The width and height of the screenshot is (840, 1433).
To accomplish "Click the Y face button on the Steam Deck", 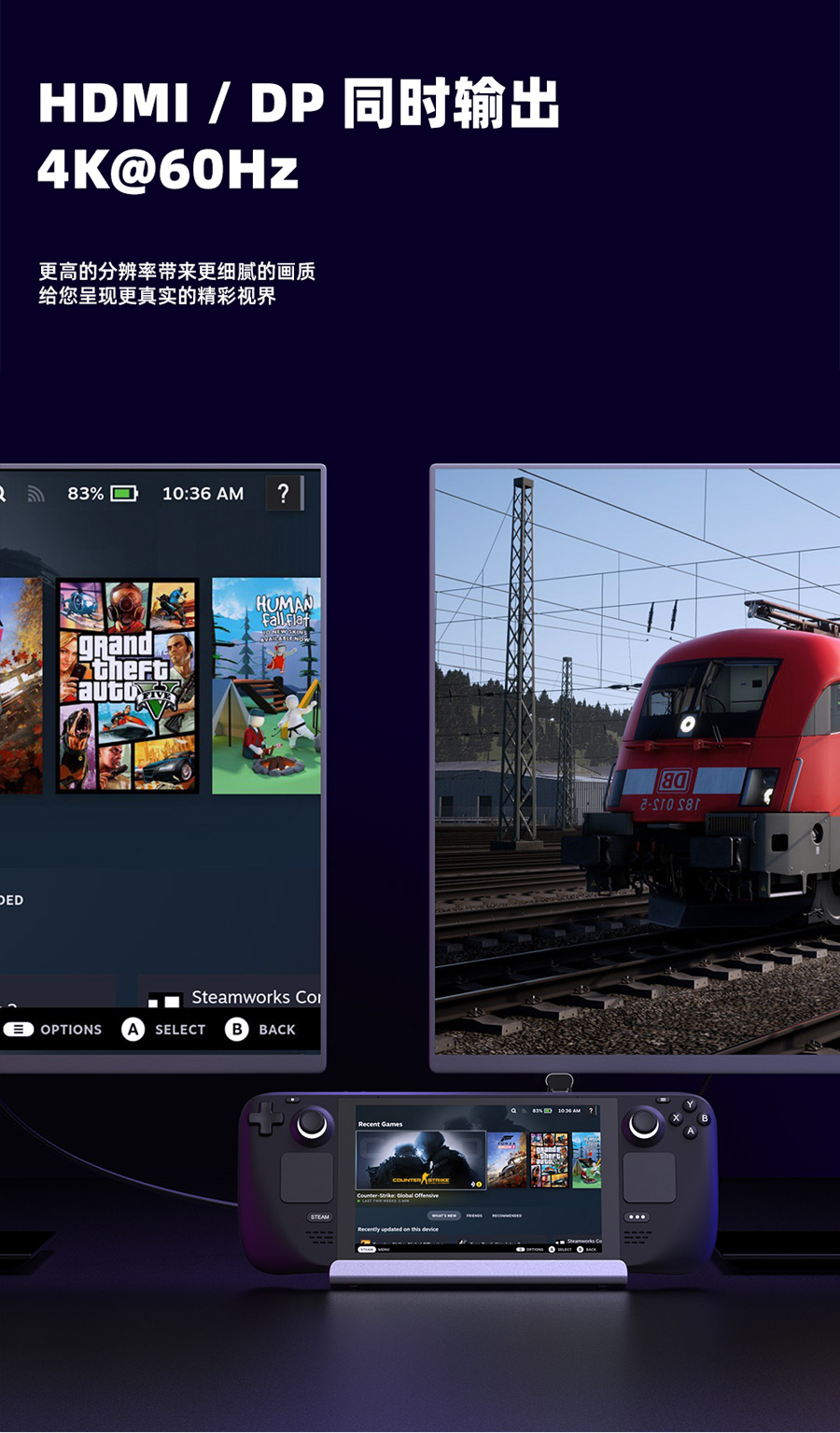I will 690,1105.
